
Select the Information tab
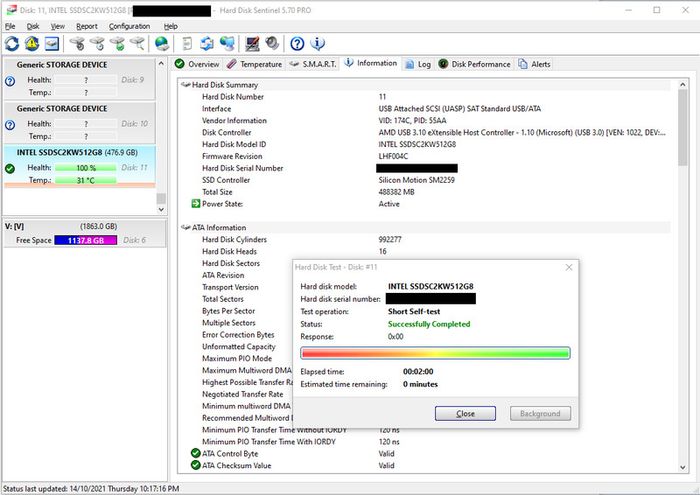coord(371,63)
